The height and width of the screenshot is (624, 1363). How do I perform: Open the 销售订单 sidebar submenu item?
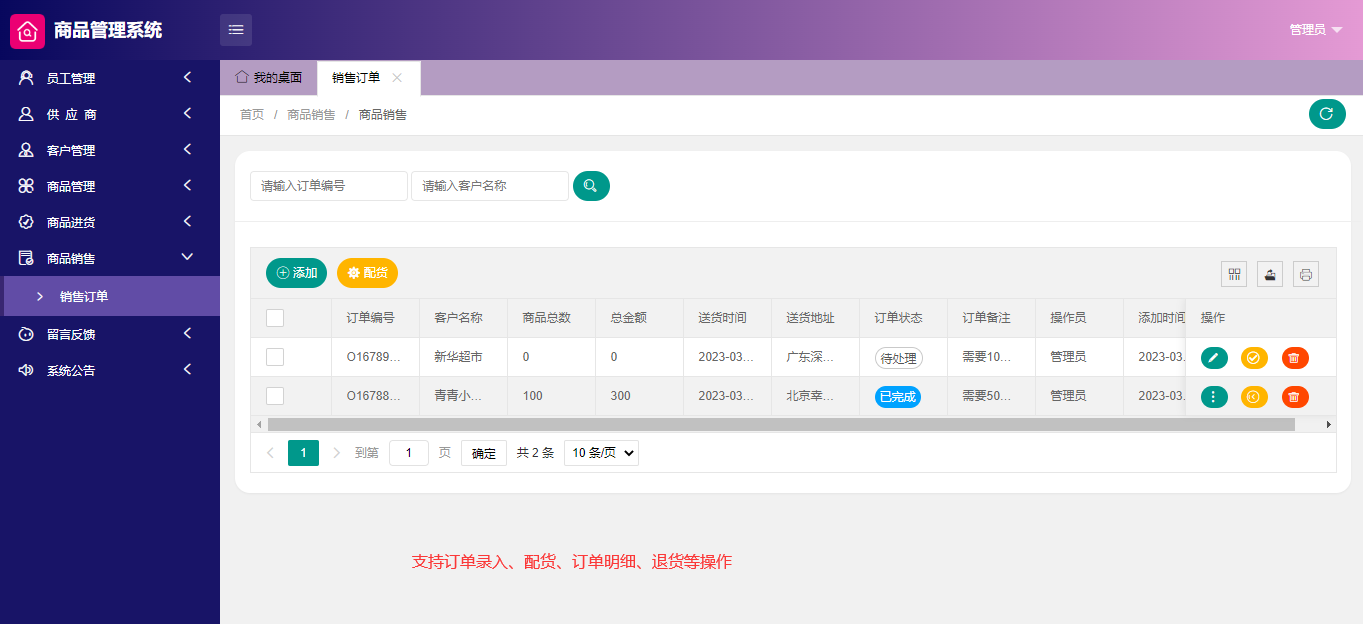tap(110, 296)
